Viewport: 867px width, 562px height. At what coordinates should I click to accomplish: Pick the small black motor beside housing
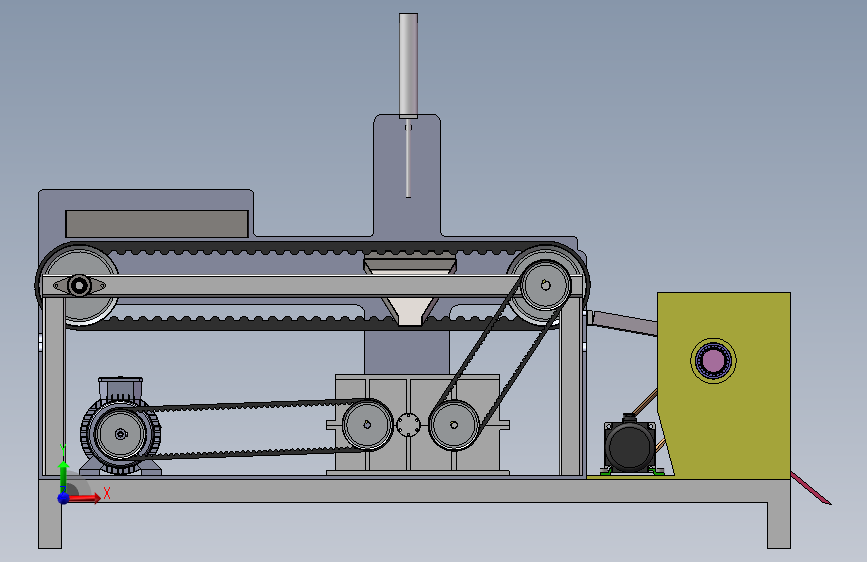(630, 445)
